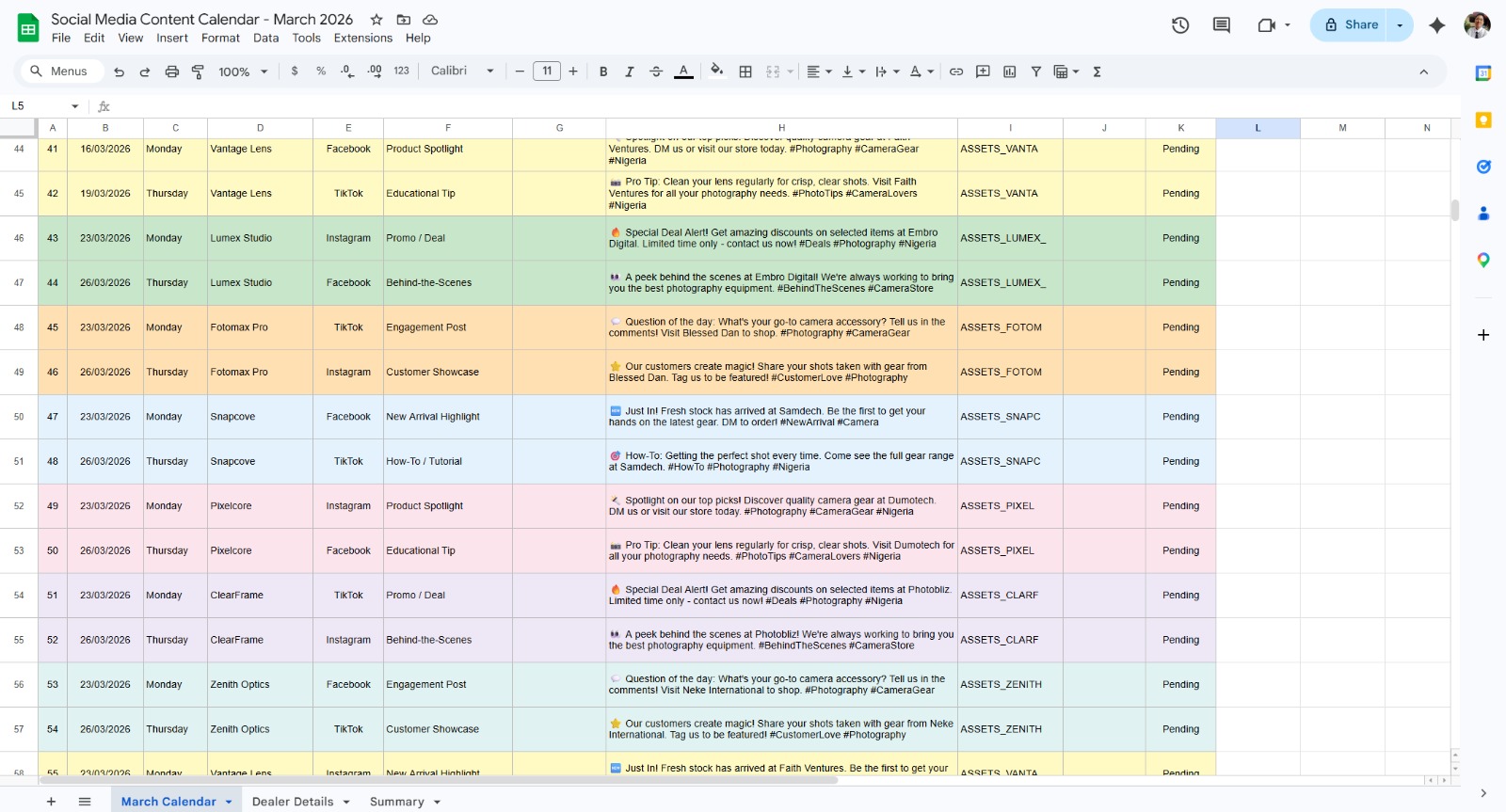Insert link icon in toolbar
Screen dimensions: 1506x812
pos(956,72)
